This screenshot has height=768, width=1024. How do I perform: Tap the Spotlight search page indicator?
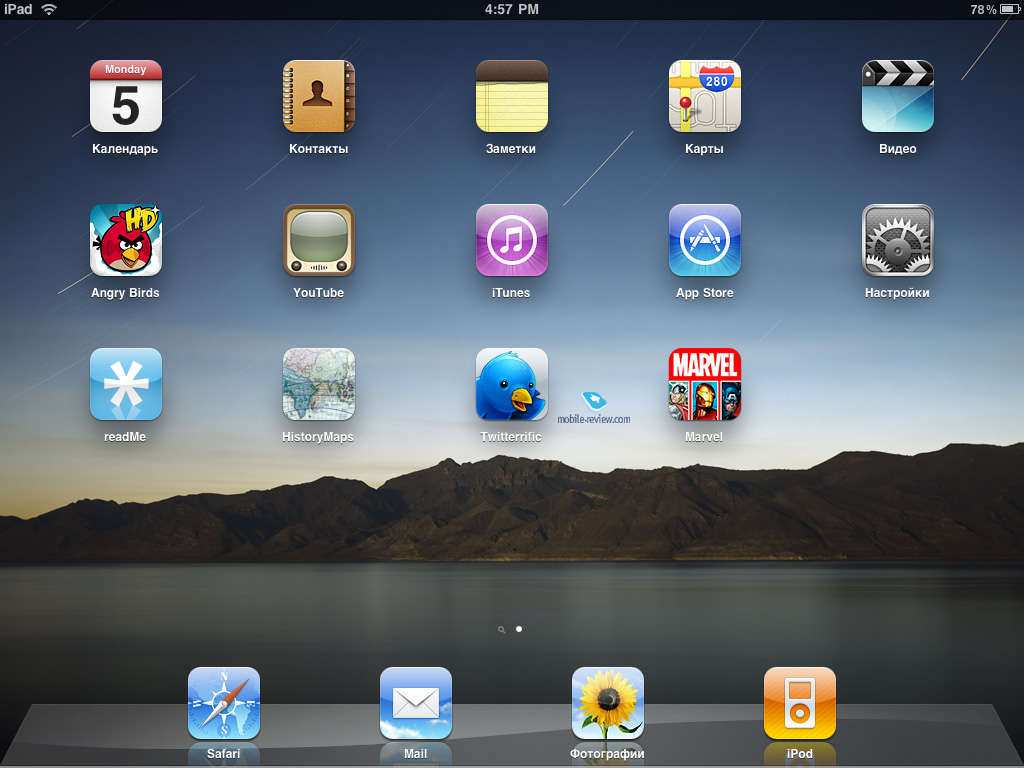tap(502, 630)
